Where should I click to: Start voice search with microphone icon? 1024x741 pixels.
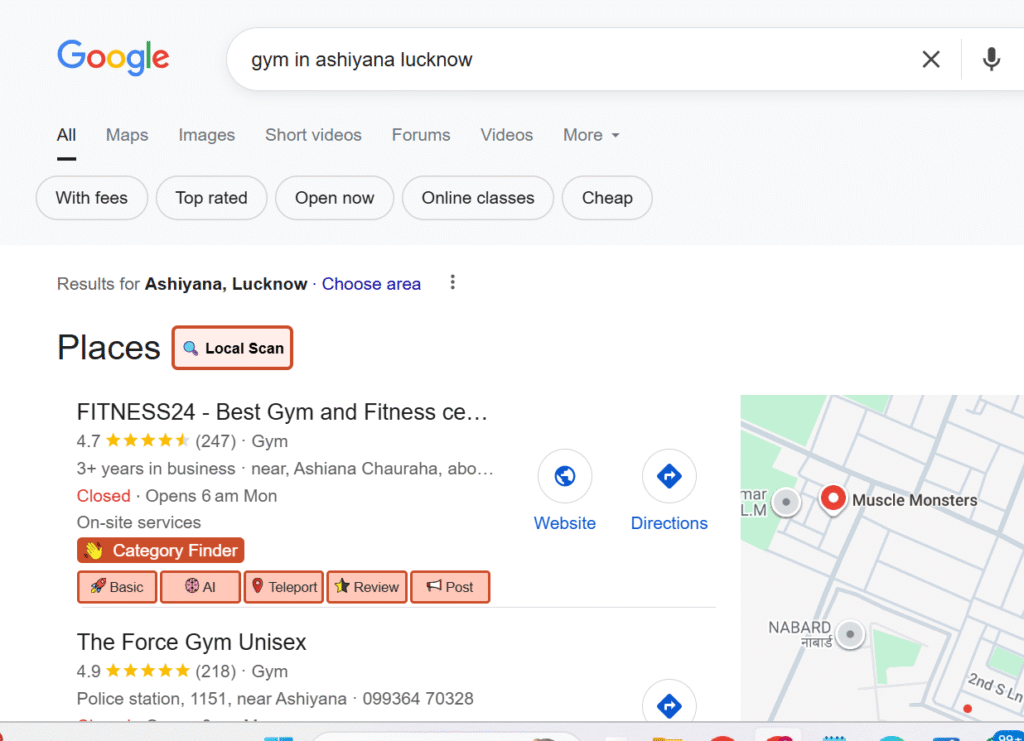coord(991,60)
